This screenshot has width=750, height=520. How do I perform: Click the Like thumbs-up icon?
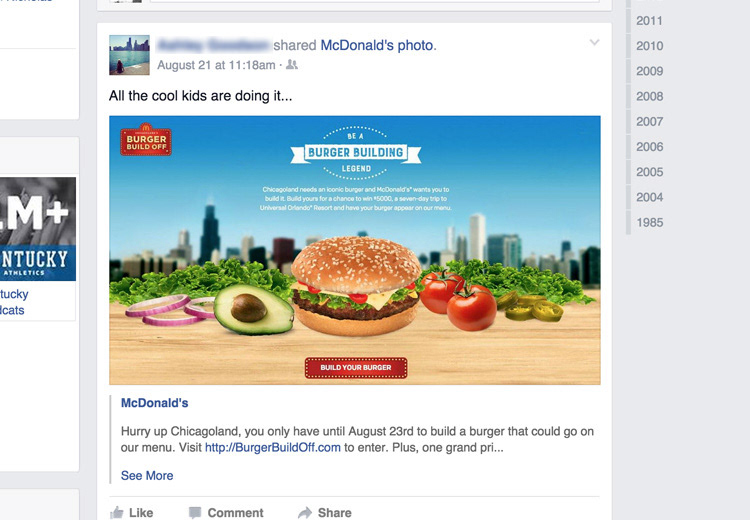click(117, 513)
